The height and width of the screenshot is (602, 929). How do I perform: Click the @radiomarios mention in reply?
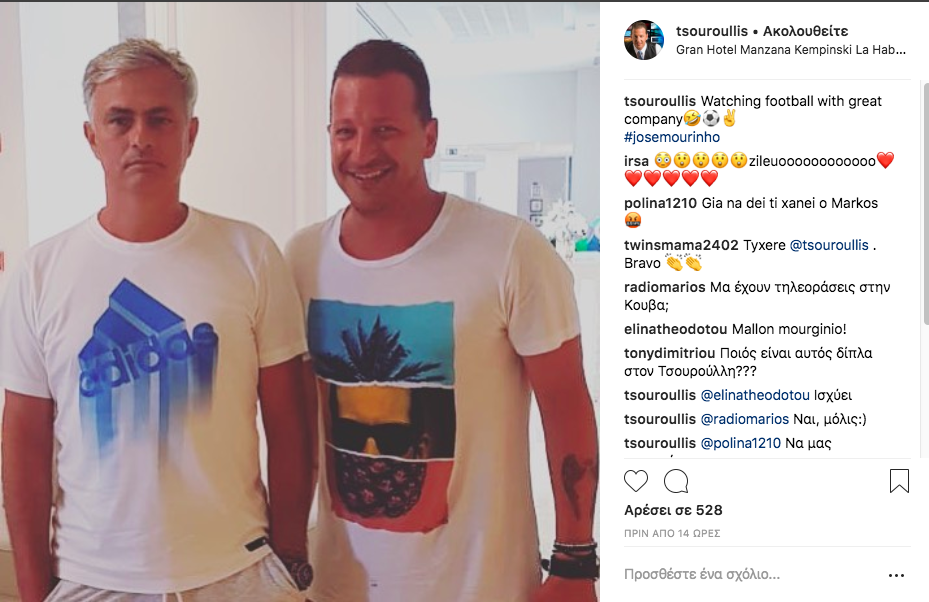[745, 420]
